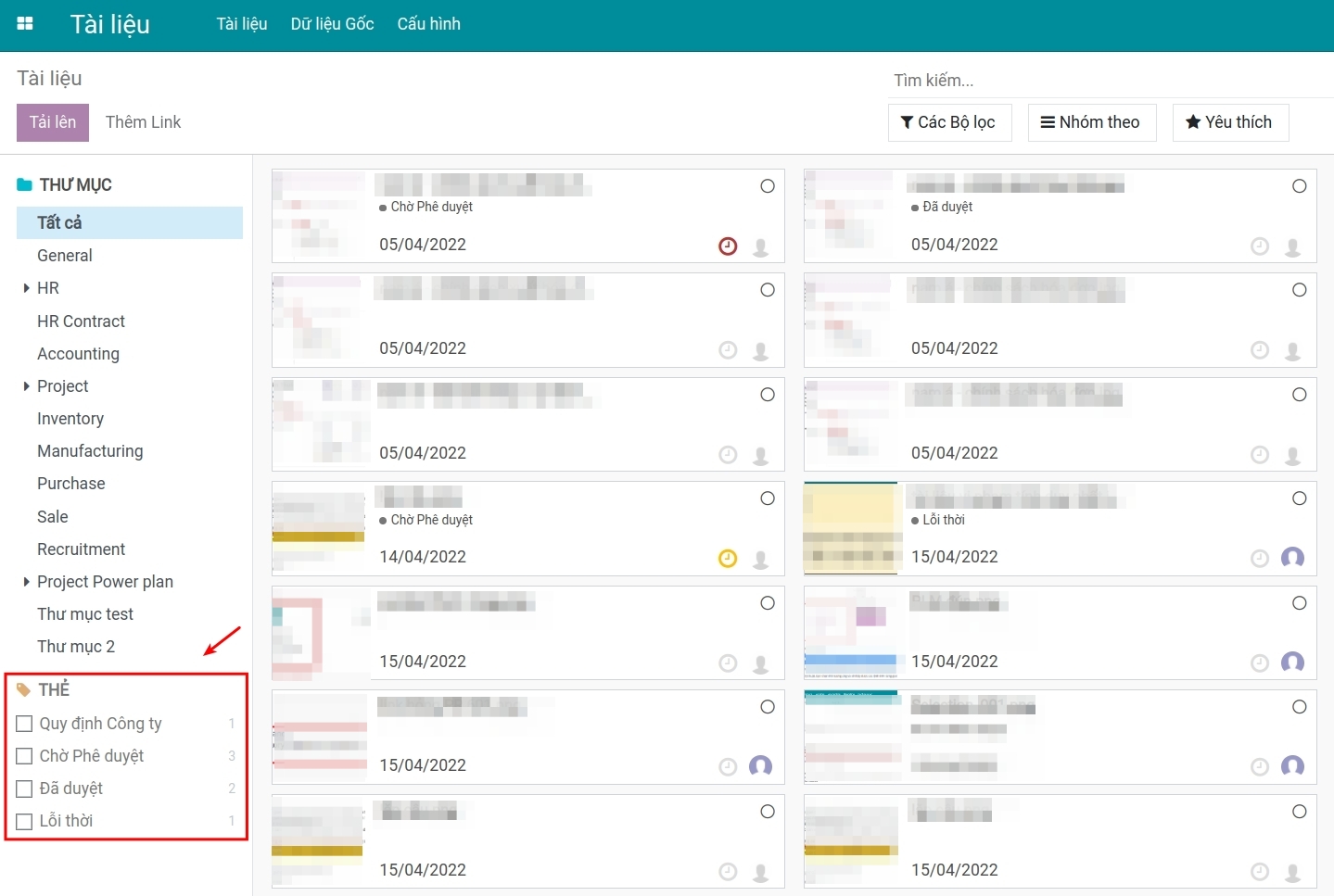This screenshot has height=896, width=1334.
Task: Select the first Chờ Phê duyệt document's circle
Action: 768,186
